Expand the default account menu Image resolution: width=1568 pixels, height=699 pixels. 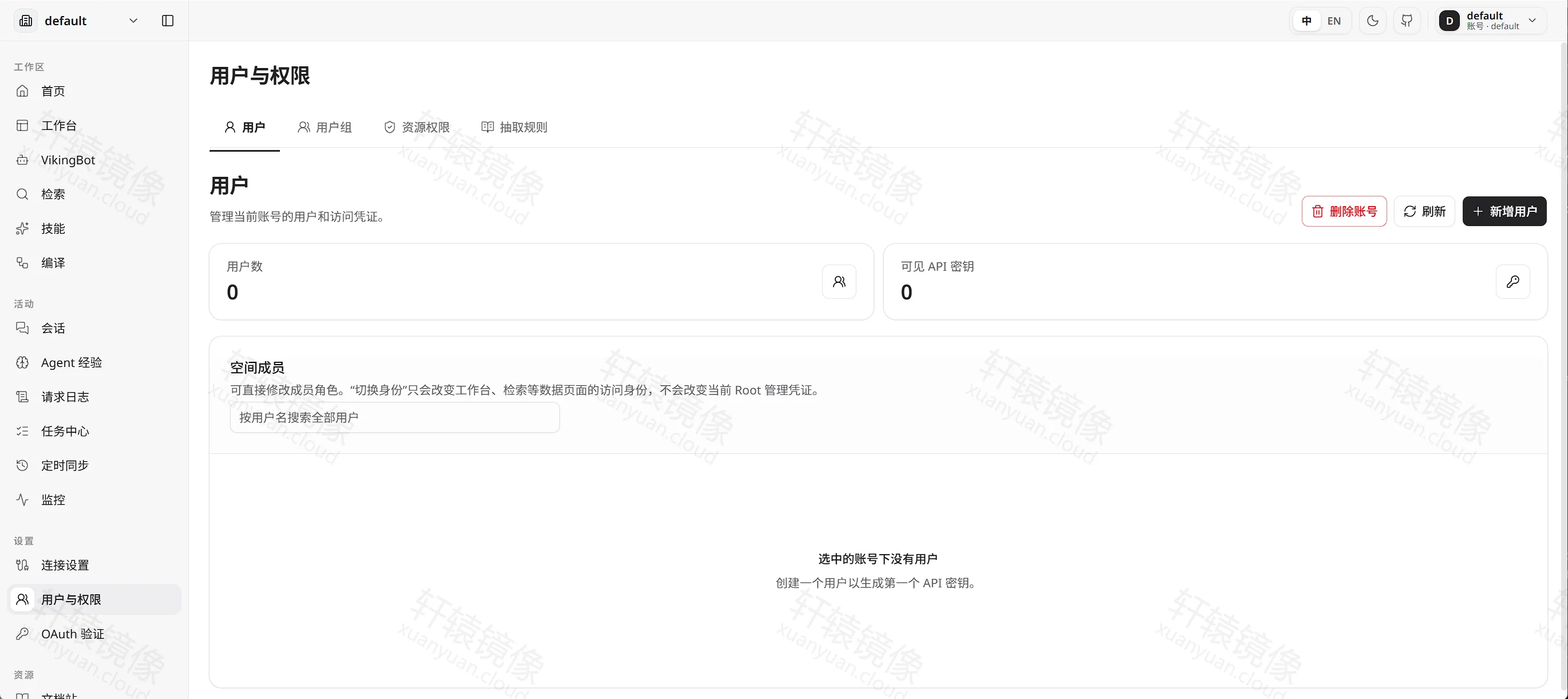click(x=1491, y=21)
